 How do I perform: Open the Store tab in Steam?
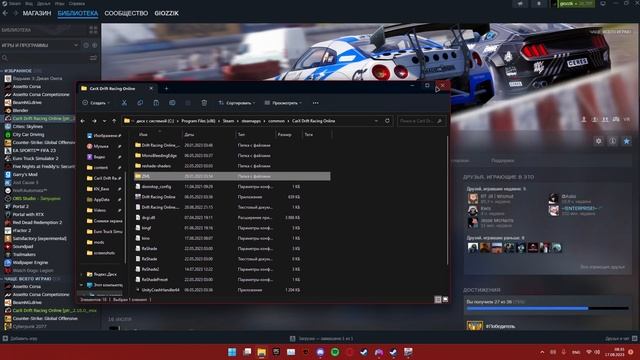click(37, 13)
